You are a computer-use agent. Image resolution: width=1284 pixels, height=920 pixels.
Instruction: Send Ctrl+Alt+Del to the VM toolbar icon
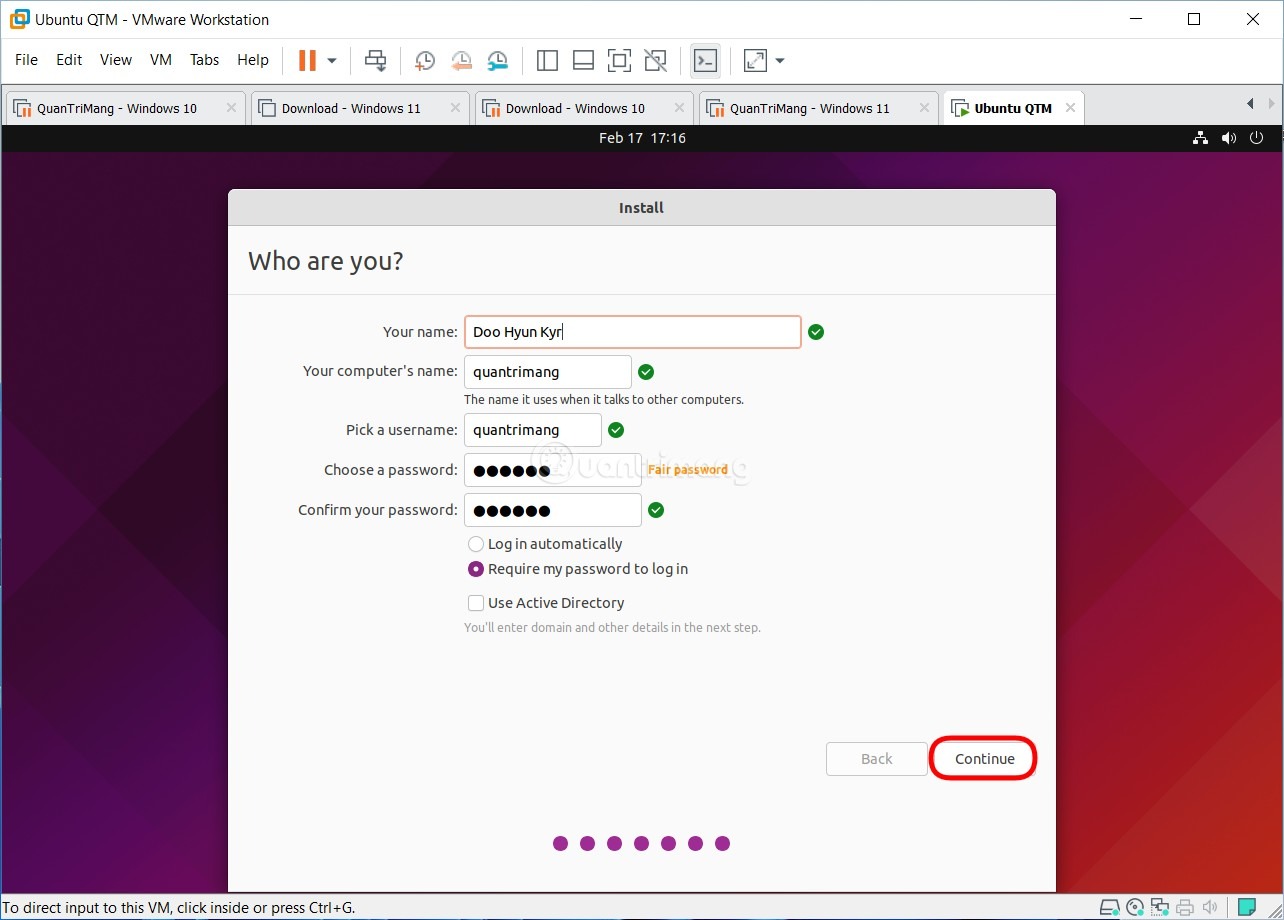375,61
